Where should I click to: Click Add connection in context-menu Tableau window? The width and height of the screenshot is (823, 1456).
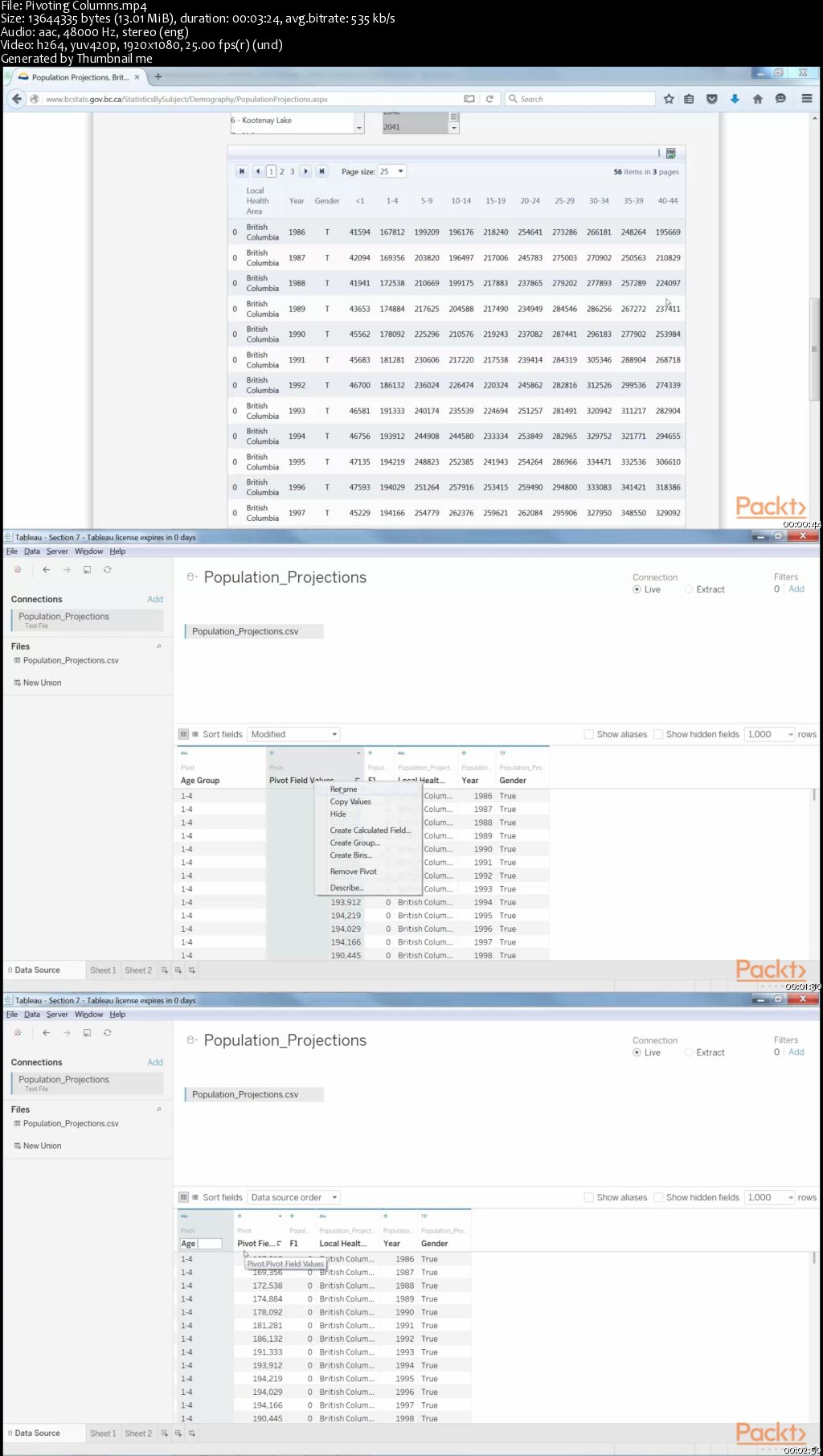(155, 599)
